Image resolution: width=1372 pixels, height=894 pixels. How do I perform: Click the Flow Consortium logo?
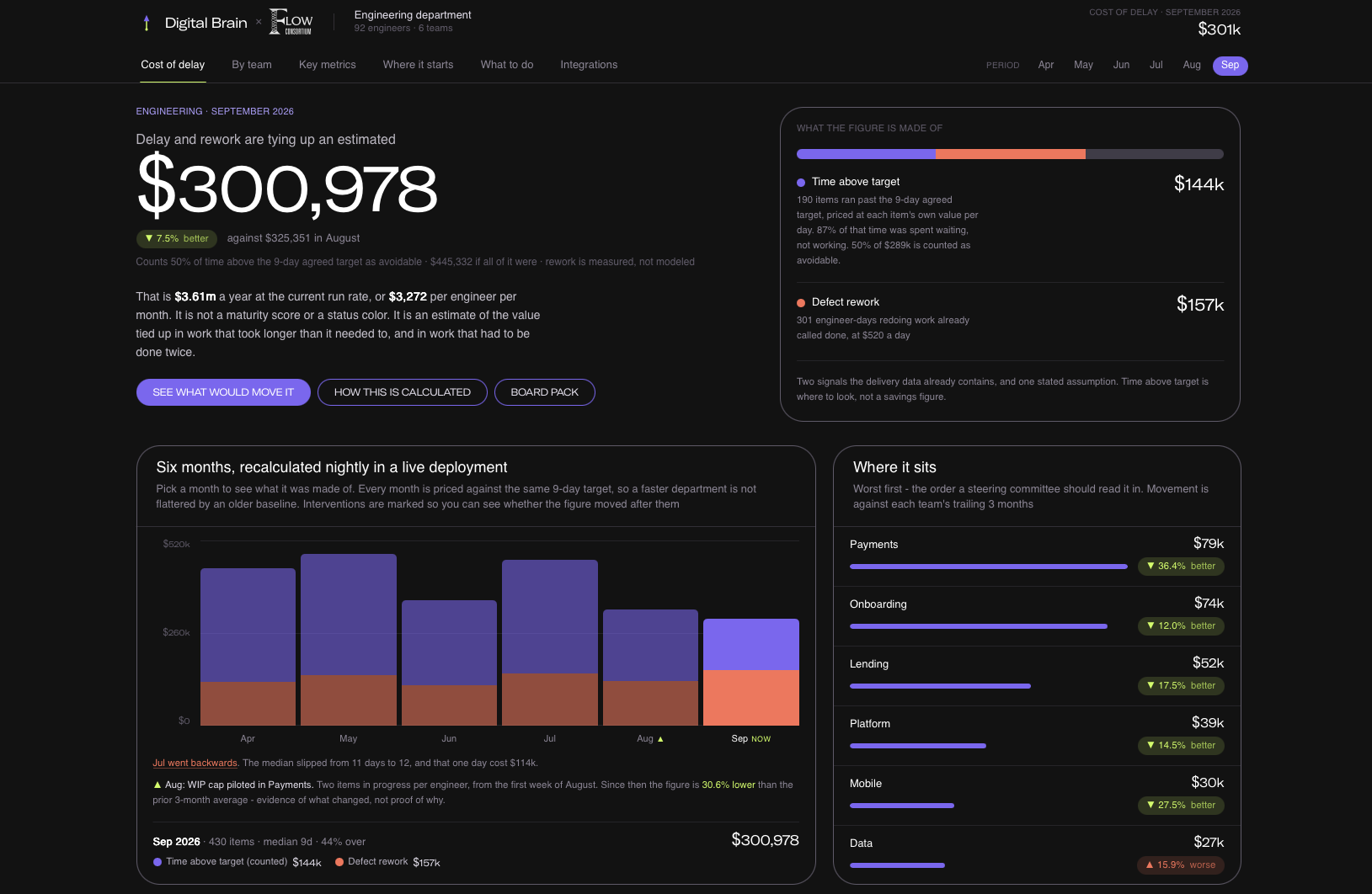point(291,23)
